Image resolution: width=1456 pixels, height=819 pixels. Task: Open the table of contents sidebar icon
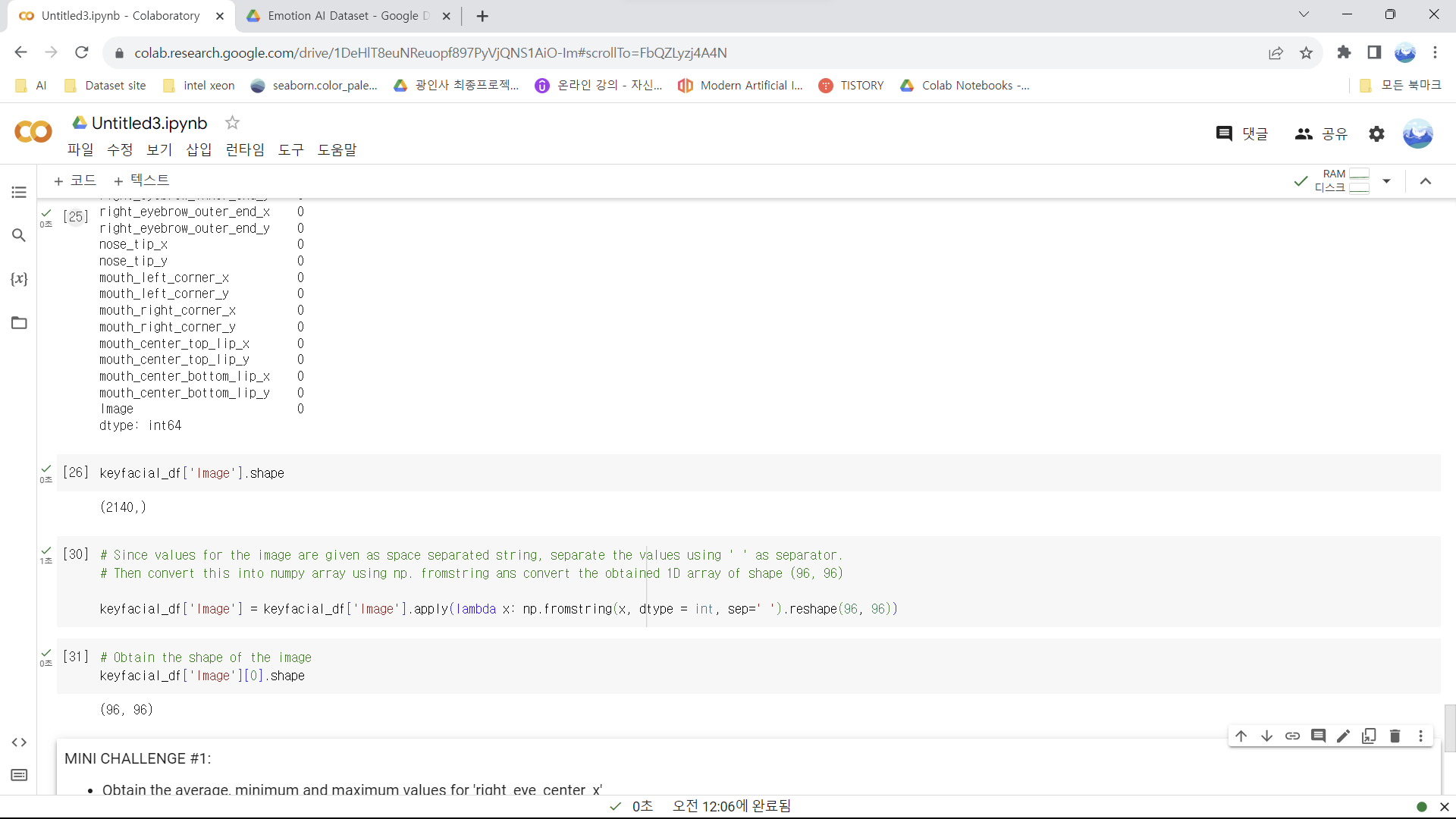(19, 193)
